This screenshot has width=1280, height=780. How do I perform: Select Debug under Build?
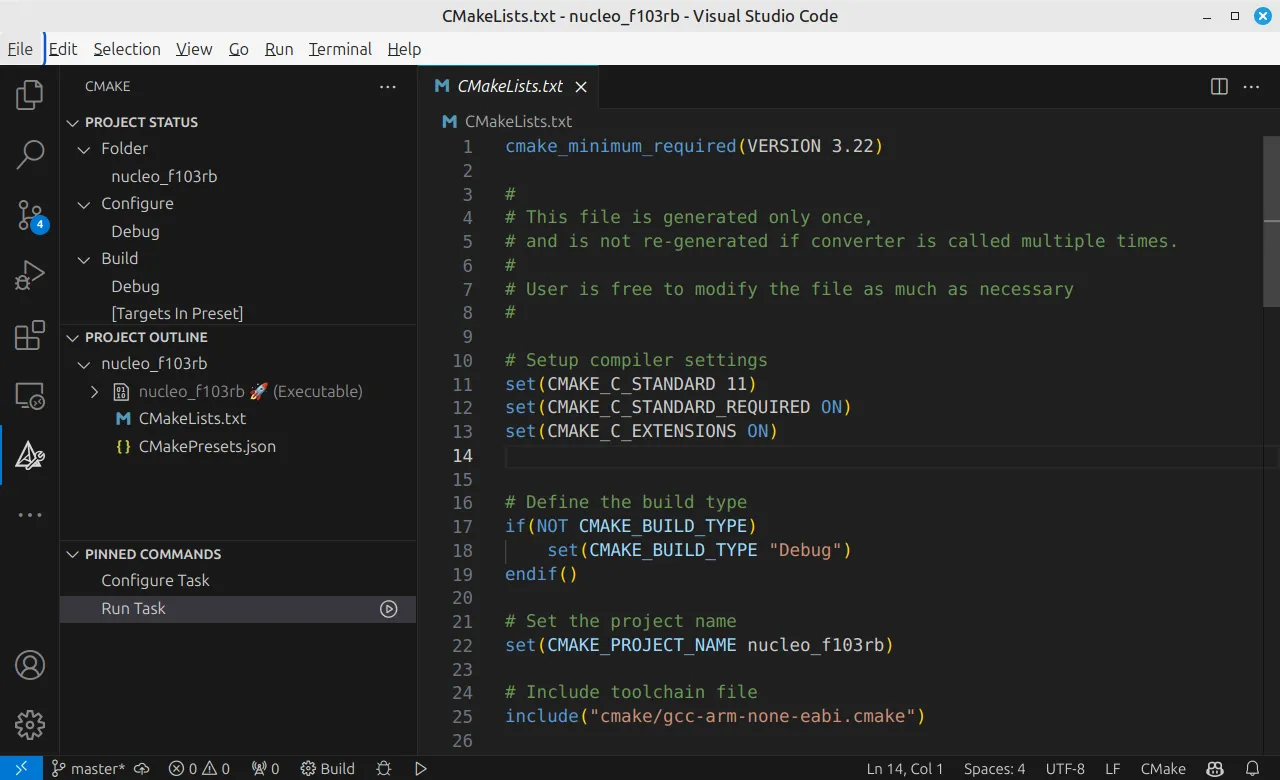(135, 287)
